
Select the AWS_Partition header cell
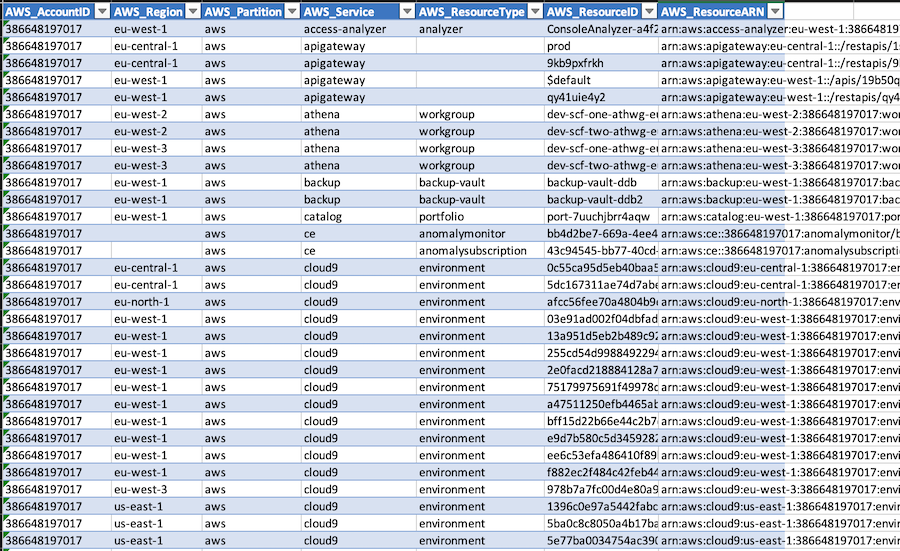pos(251,11)
